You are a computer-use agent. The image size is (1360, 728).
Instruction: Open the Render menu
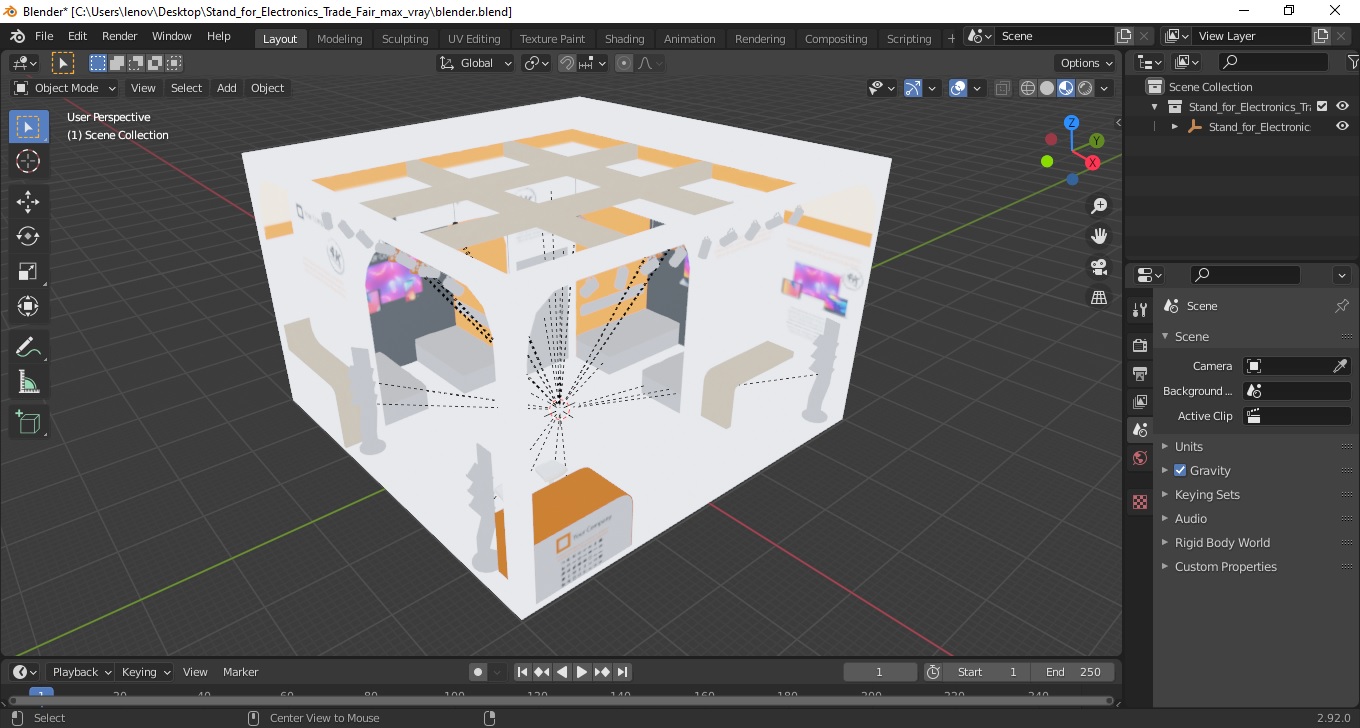click(120, 36)
